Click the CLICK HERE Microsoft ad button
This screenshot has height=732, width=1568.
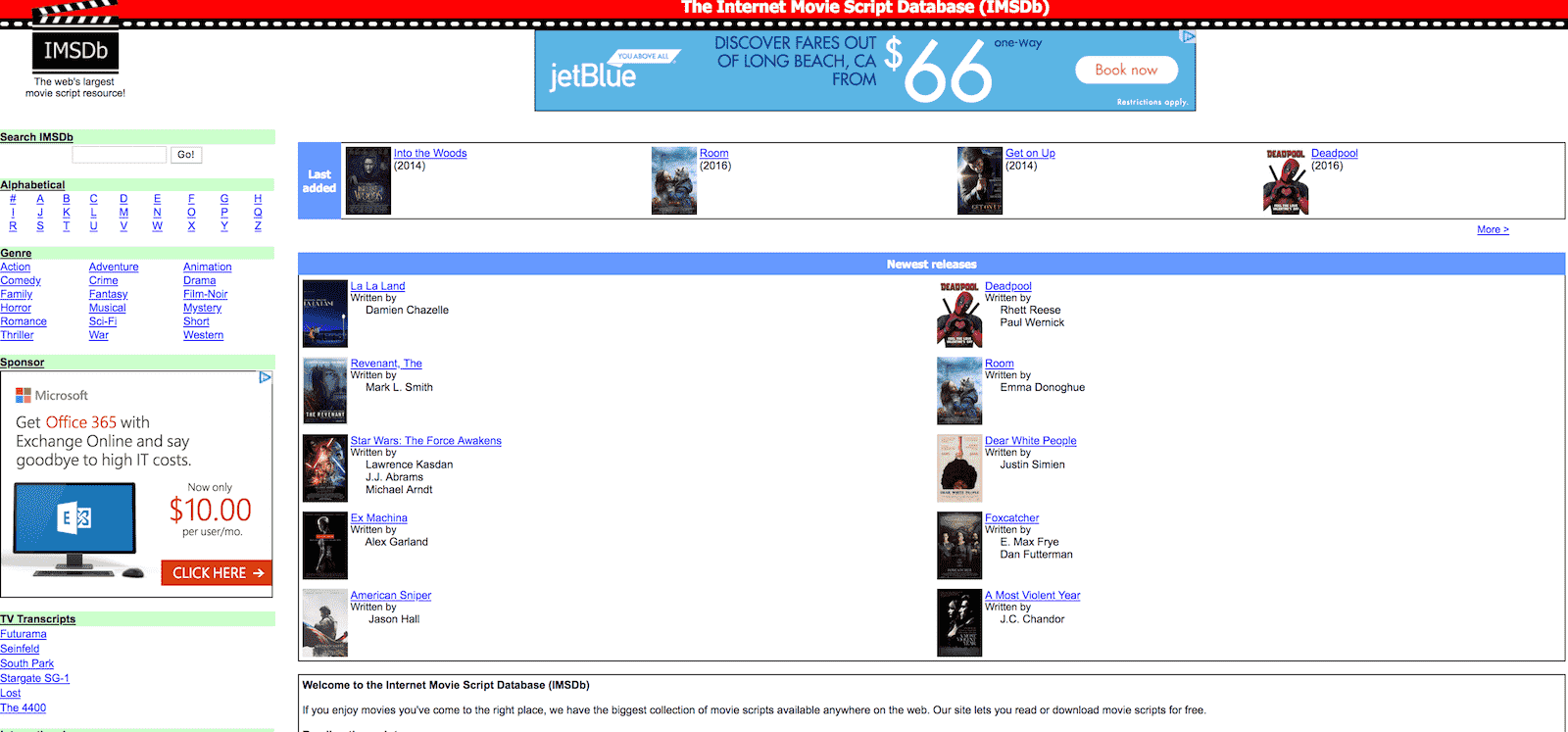217,572
